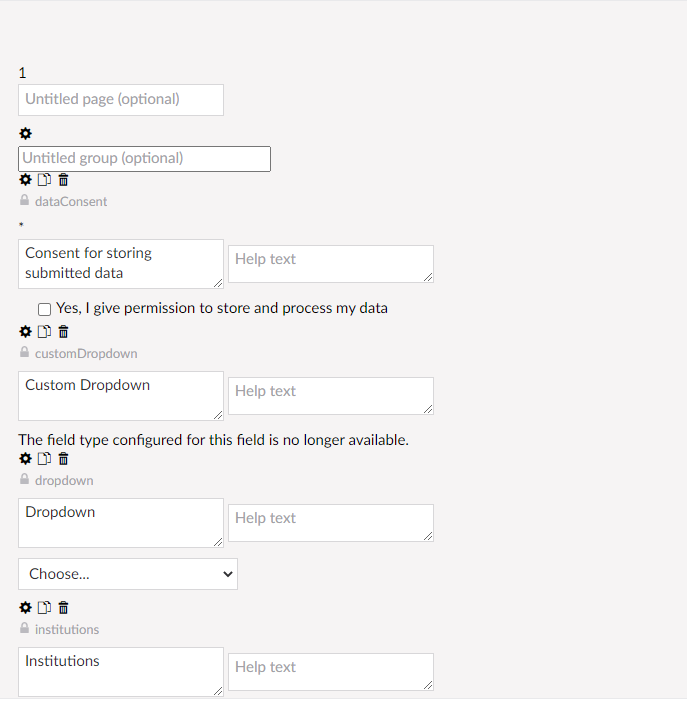The height and width of the screenshot is (705, 687).
Task: Focus the 'Untitled group (optional)' input
Action: tap(144, 159)
